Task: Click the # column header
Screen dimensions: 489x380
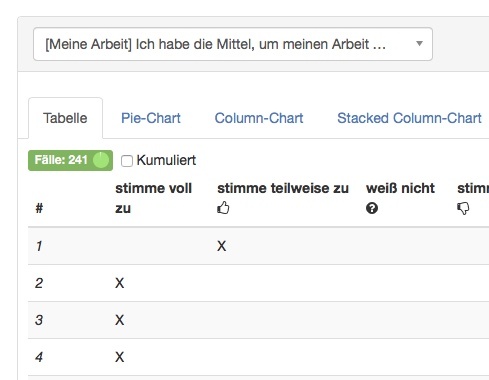Action: point(39,208)
